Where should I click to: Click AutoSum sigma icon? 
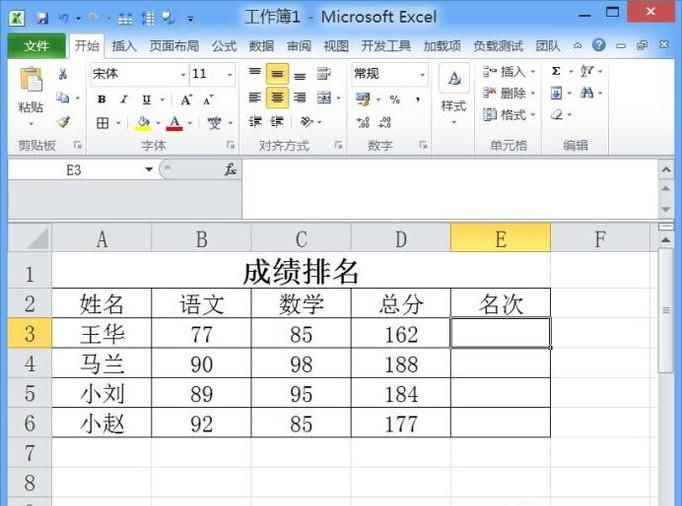(556, 71)
